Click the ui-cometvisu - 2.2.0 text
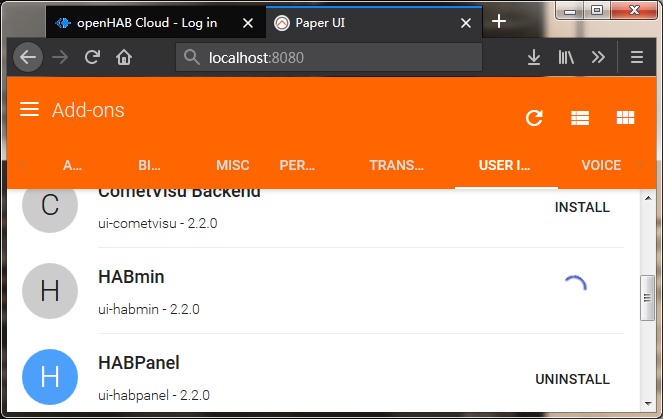This screenshot has width=663, height=419. [x=158, y=223]
